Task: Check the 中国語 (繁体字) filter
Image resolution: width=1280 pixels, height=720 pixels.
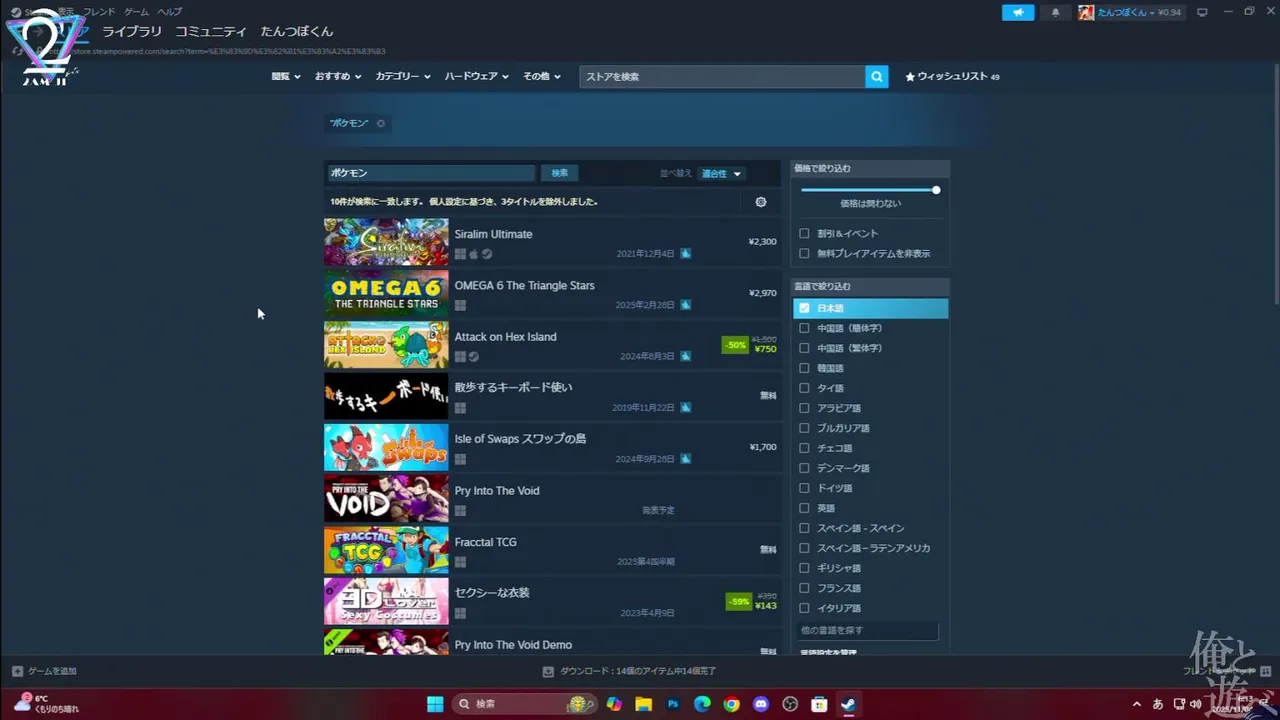Action: (x=804, y=348)
